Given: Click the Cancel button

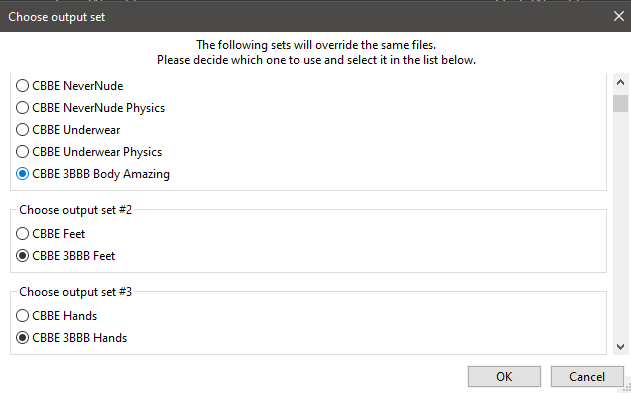Looking at the screenshot, I should coord(587,377).
